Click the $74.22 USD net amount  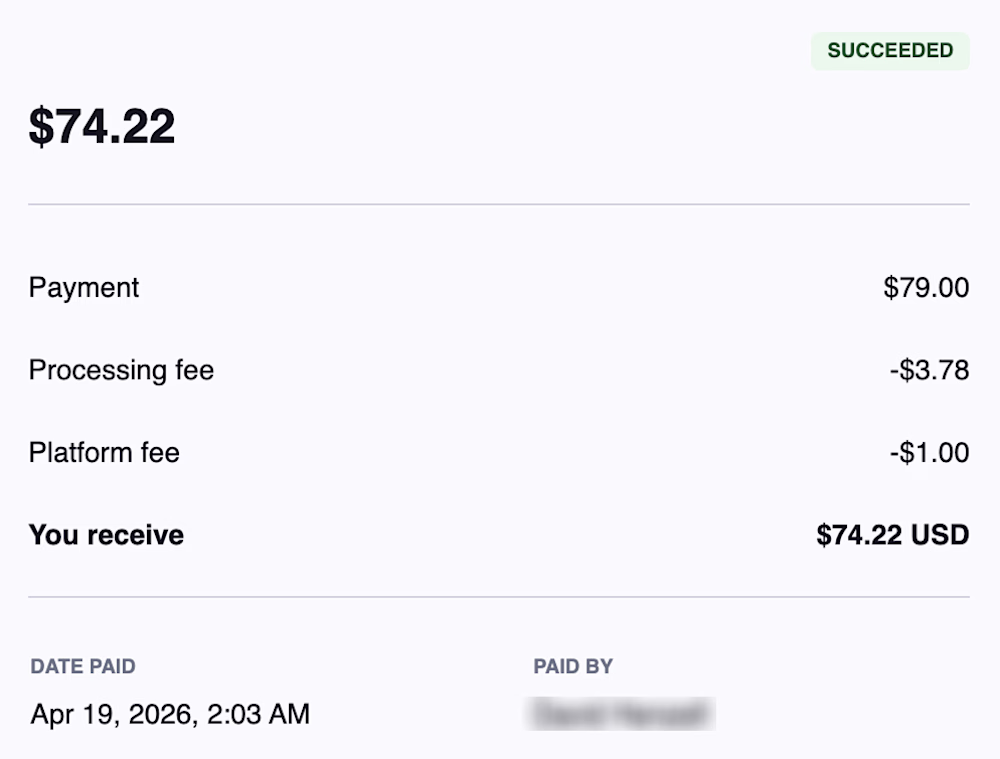(892, 535)
